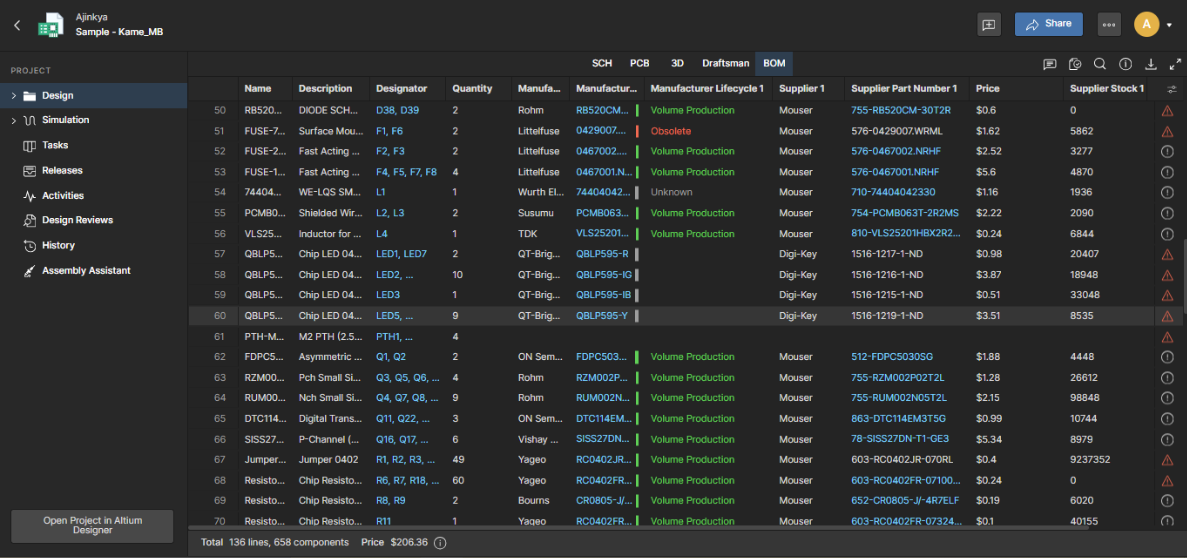Click the Tasks sidebar icon
1187x558 pixels.
click(30, 145)
